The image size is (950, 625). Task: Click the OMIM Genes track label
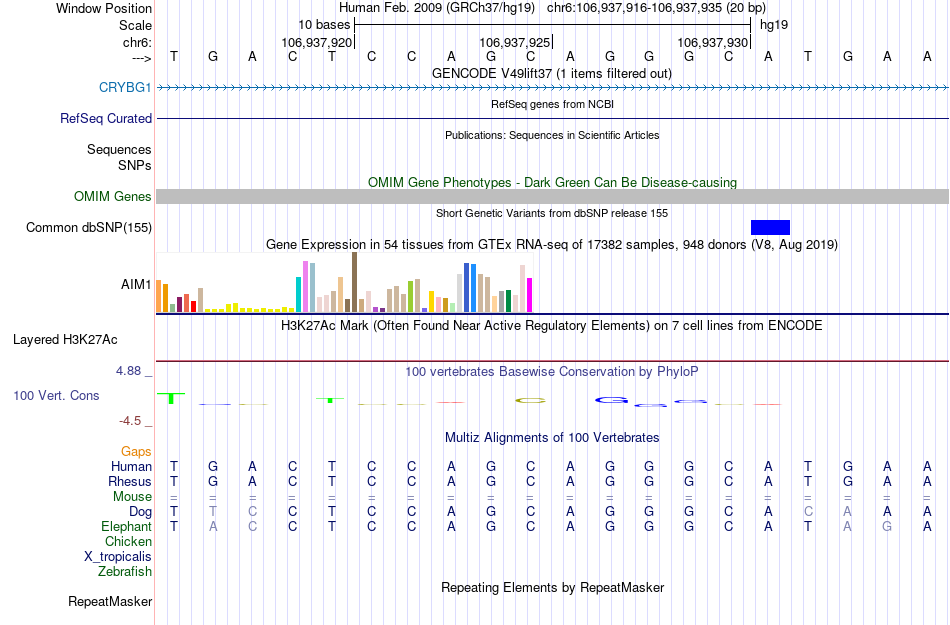click(112, 196)
